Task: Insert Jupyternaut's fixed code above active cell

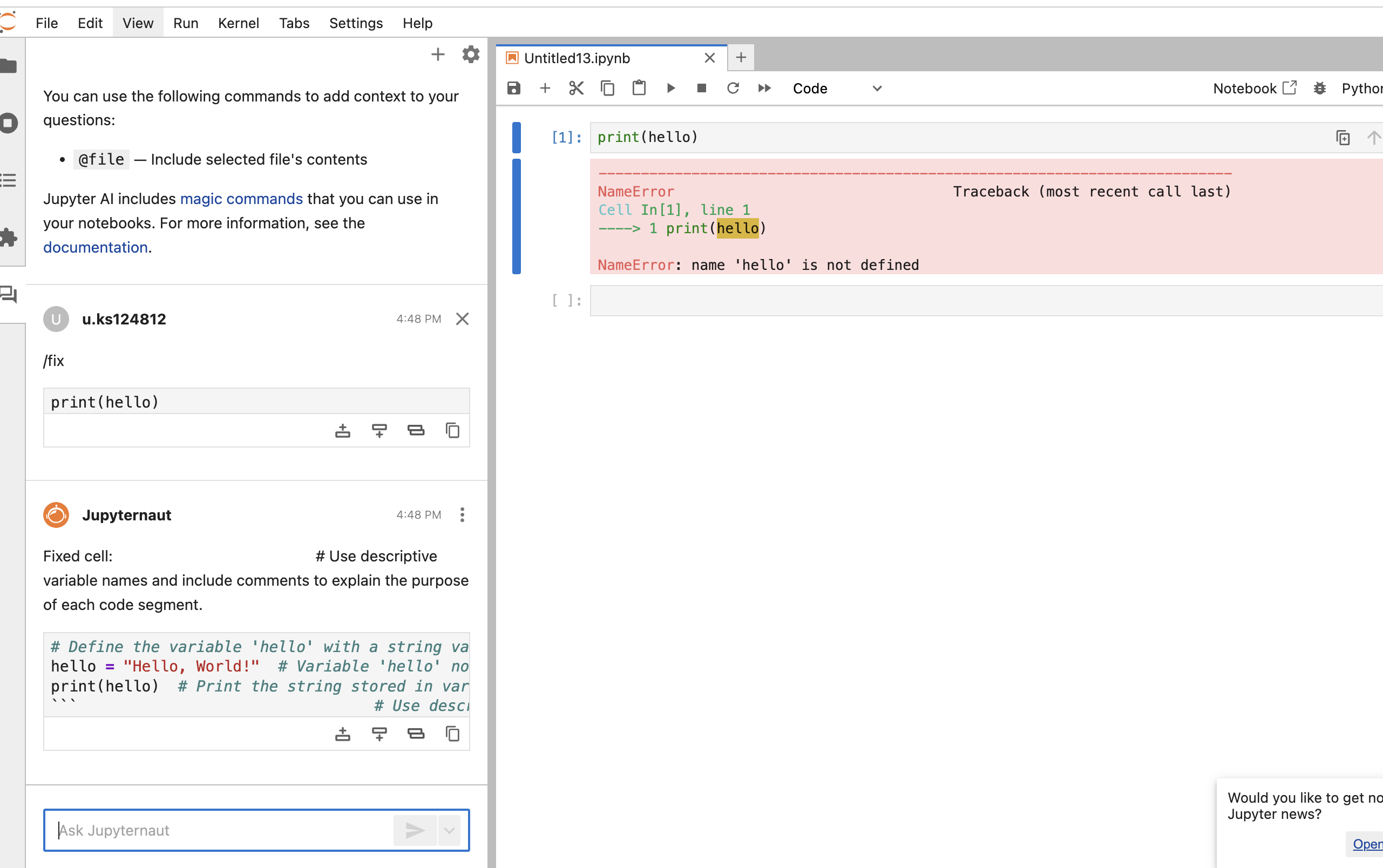Action: point(343,734)
